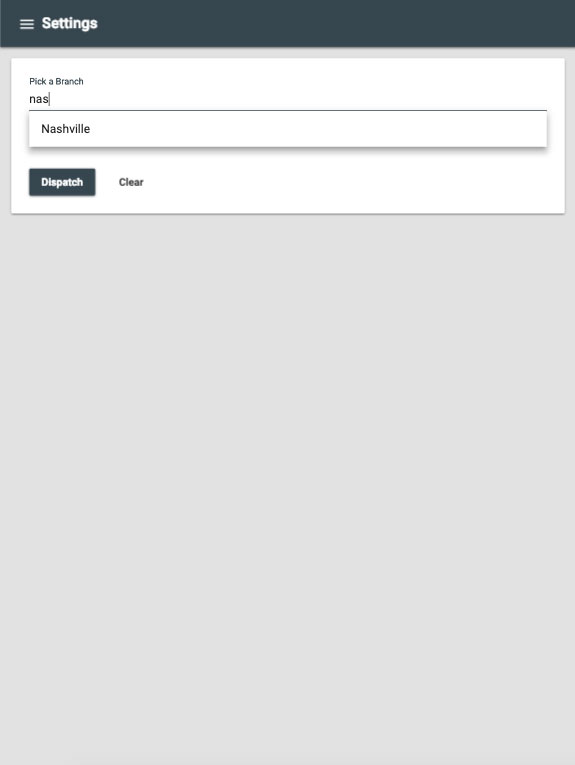This screenshot has height=765, width=575.
Task: Submit the branch with Dispatch
Action: click(62, 182)
